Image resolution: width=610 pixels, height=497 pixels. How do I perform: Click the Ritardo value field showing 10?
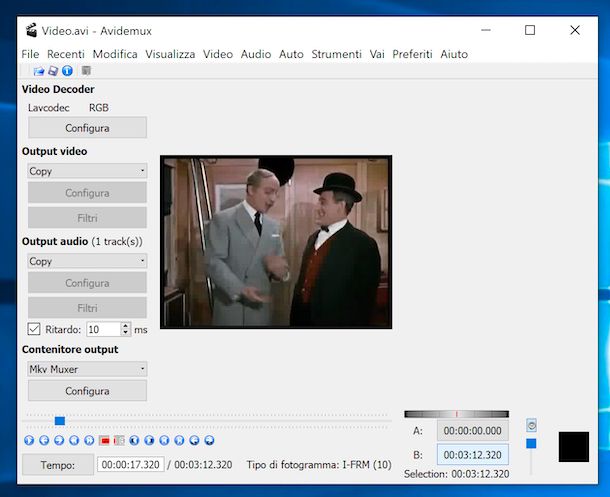tap(103, 329)
